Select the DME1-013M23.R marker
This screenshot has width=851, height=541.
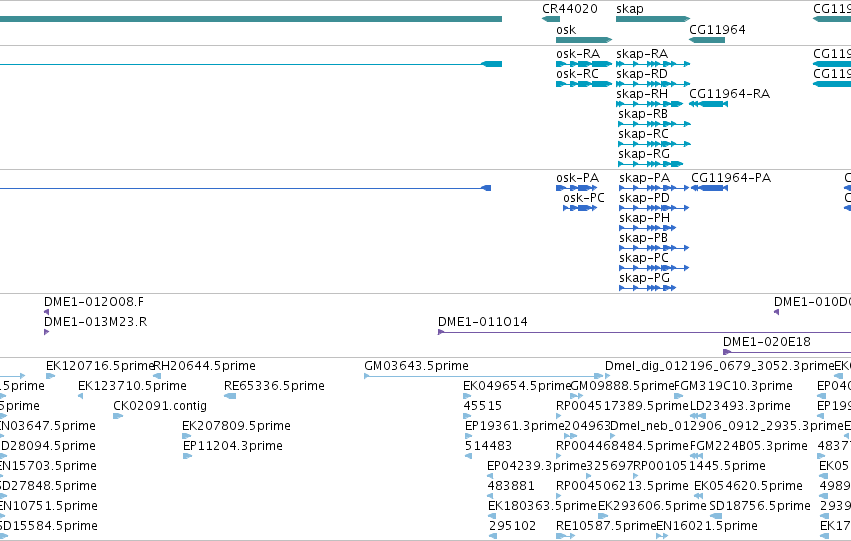(x=47, y=332)
